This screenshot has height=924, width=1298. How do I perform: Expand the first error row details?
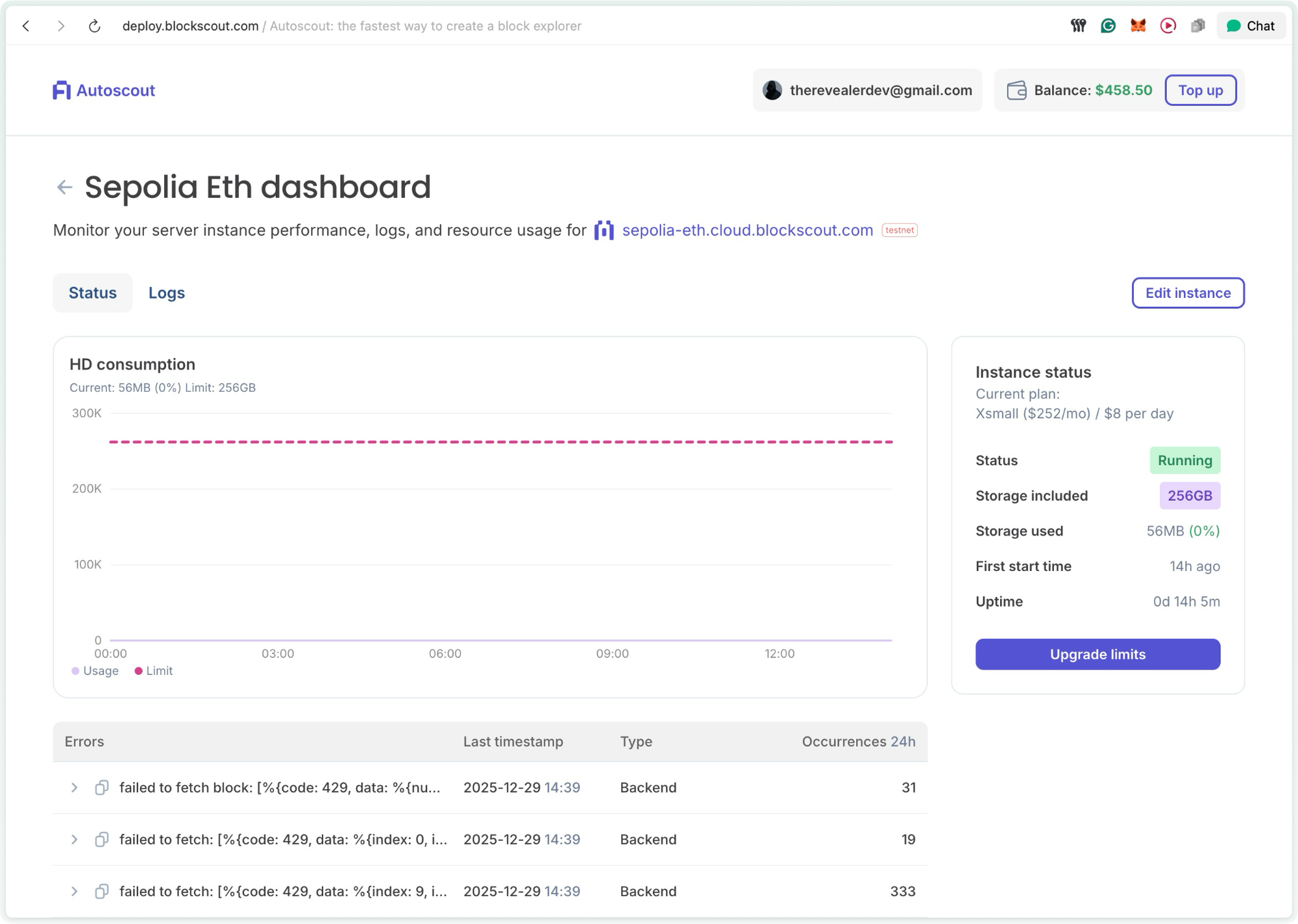pos(74,787)
